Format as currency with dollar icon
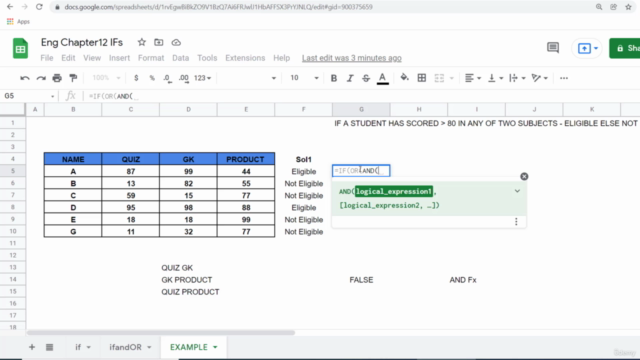 click(136, 78)
